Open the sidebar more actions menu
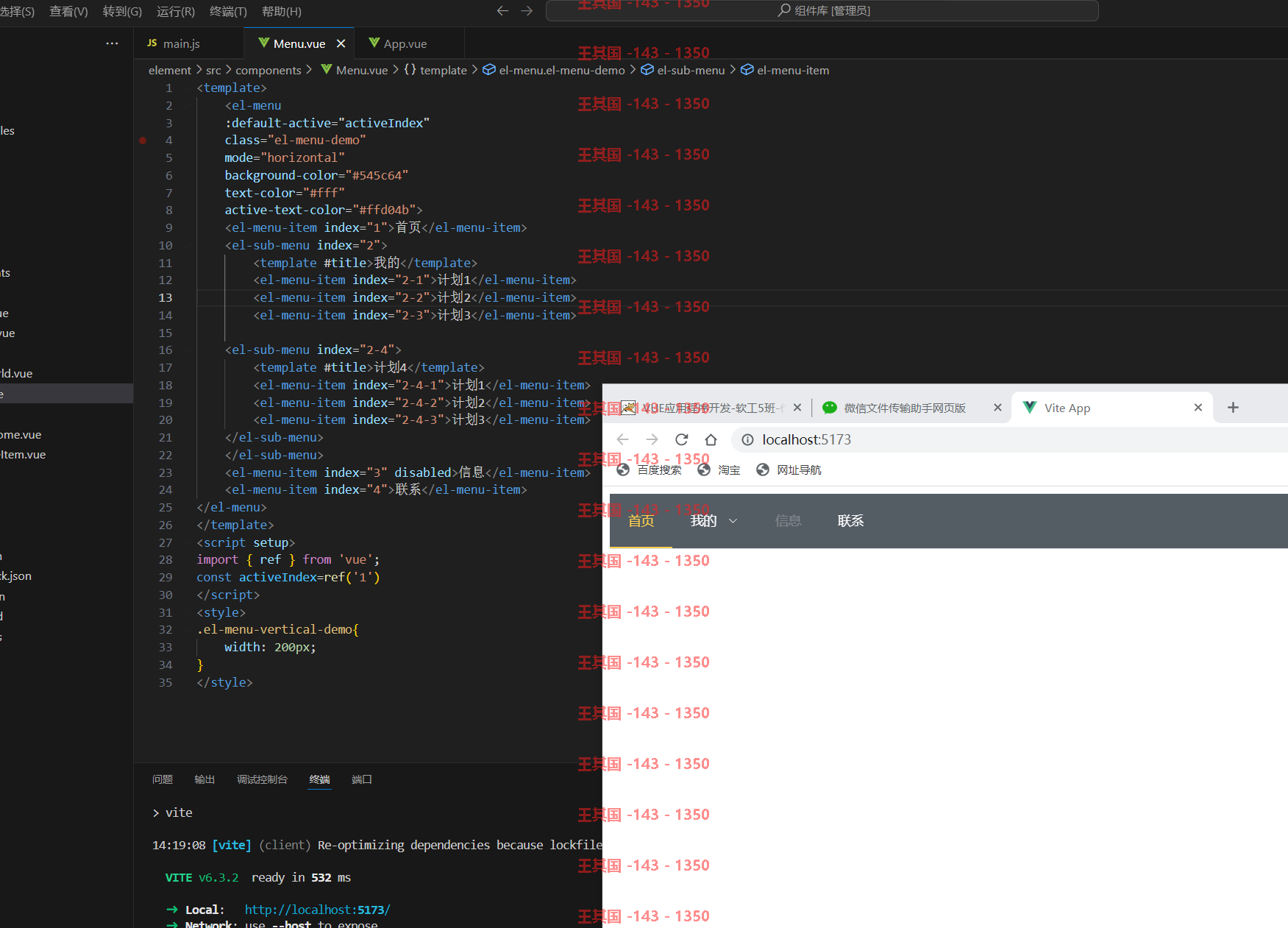The height and width of the screenshot is (928, 1288). (112, 43)
